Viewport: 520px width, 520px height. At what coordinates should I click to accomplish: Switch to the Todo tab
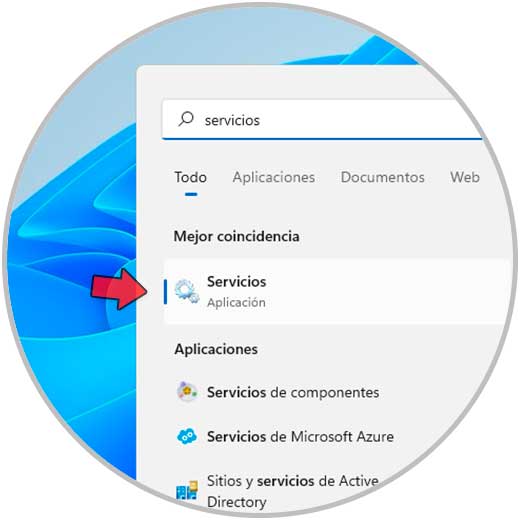tap(191, 177)
